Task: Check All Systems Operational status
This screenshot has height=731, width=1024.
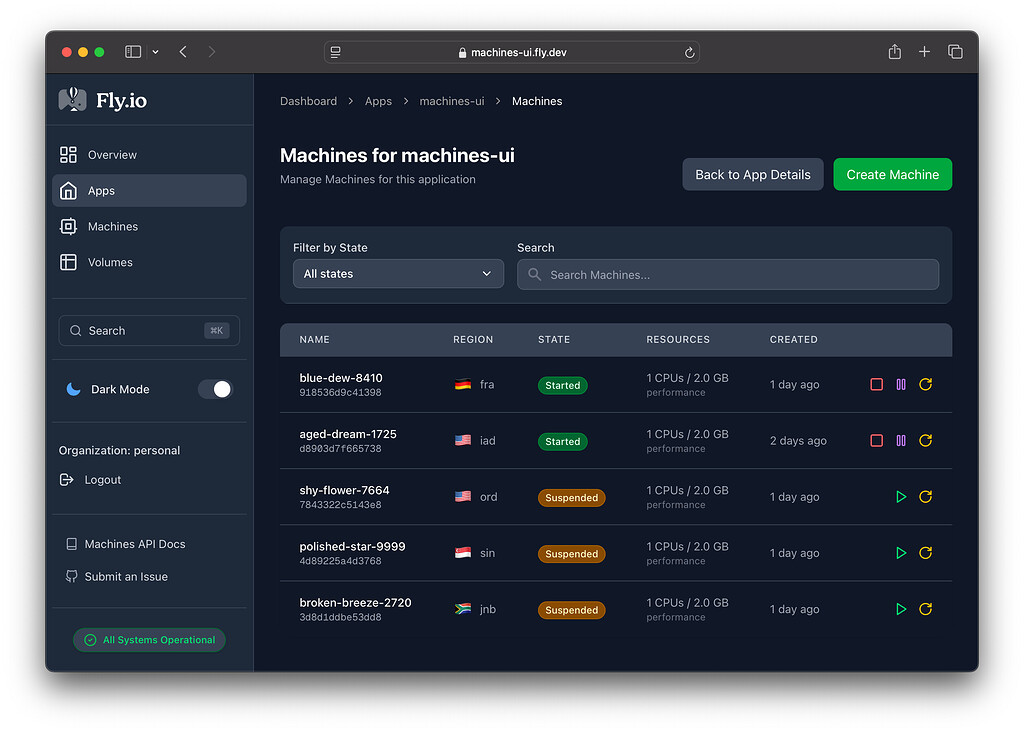Action: pyautogui.click(x=148, y=639)
